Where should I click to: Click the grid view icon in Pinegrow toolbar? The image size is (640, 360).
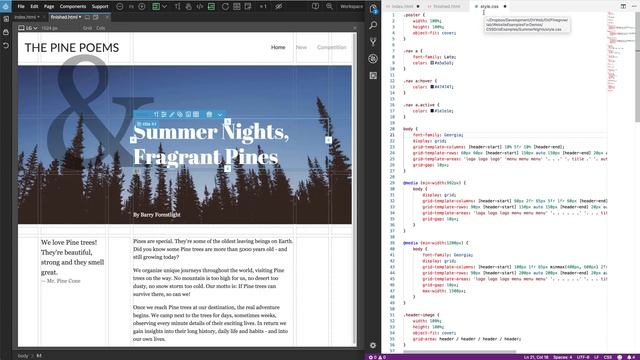(236, 7)
